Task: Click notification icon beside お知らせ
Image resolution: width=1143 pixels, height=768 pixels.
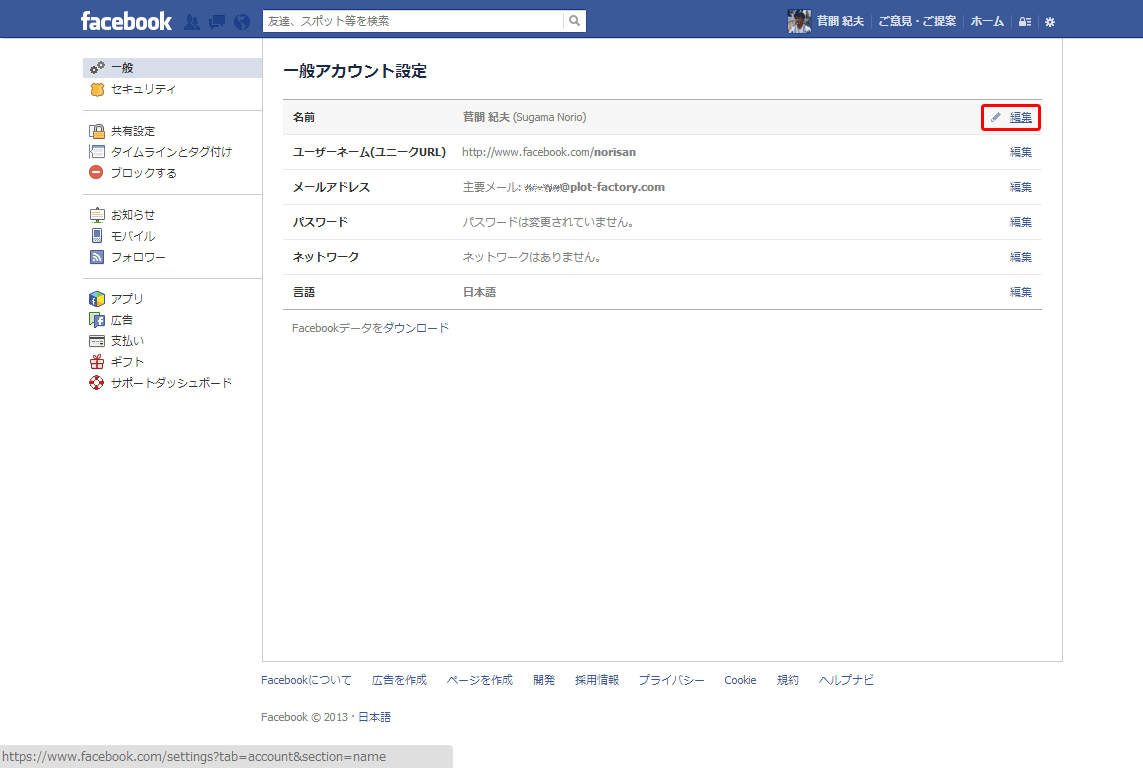Action: pos(97,215)
